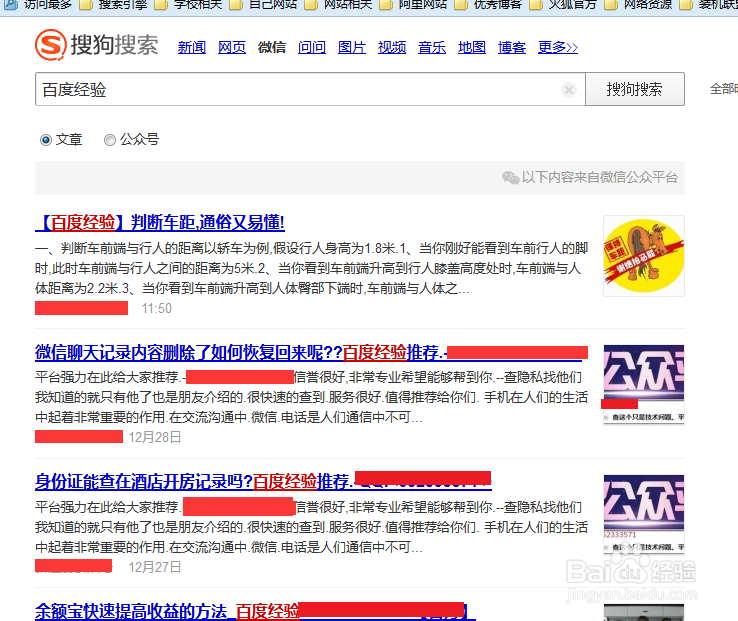Clear the search box with the X icon

point(569,89)
